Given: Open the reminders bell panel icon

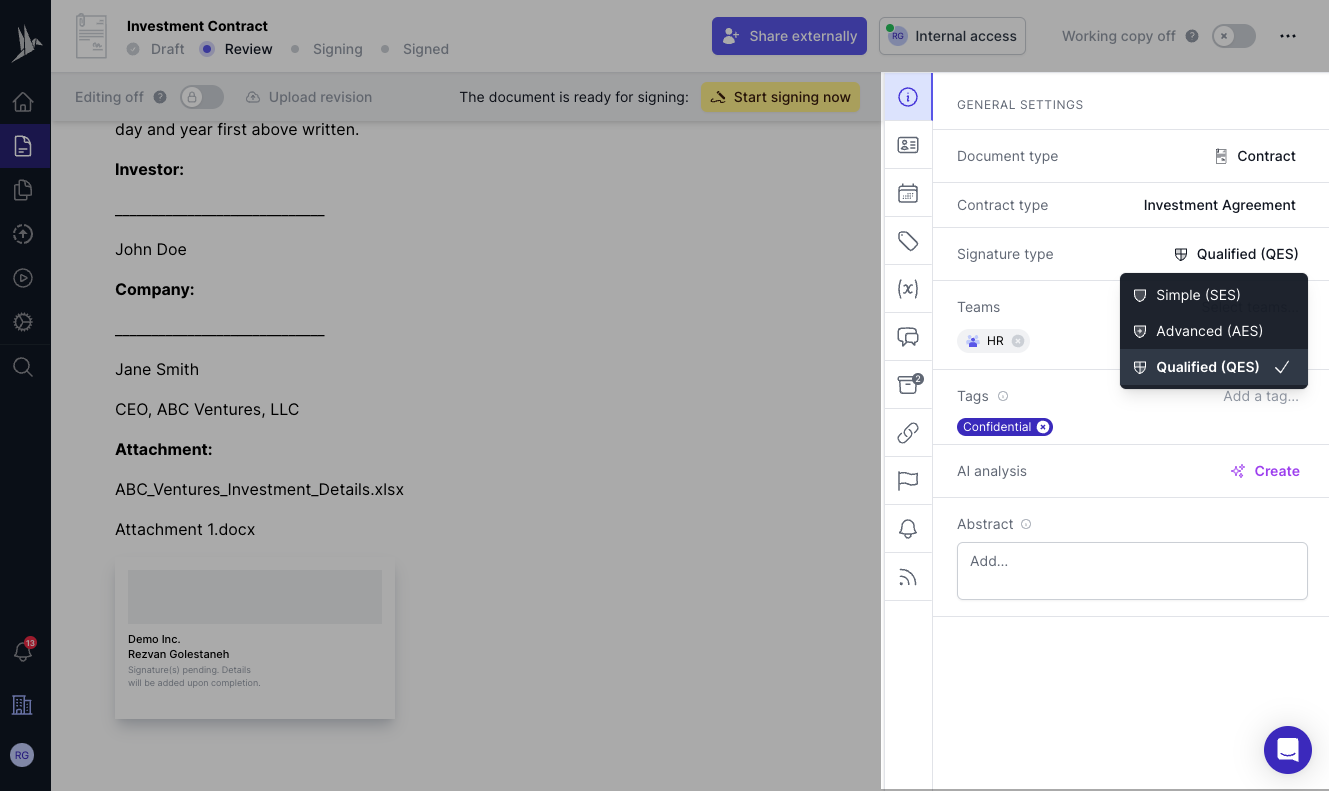Looking at the screenshot, I should click(908, 529).
